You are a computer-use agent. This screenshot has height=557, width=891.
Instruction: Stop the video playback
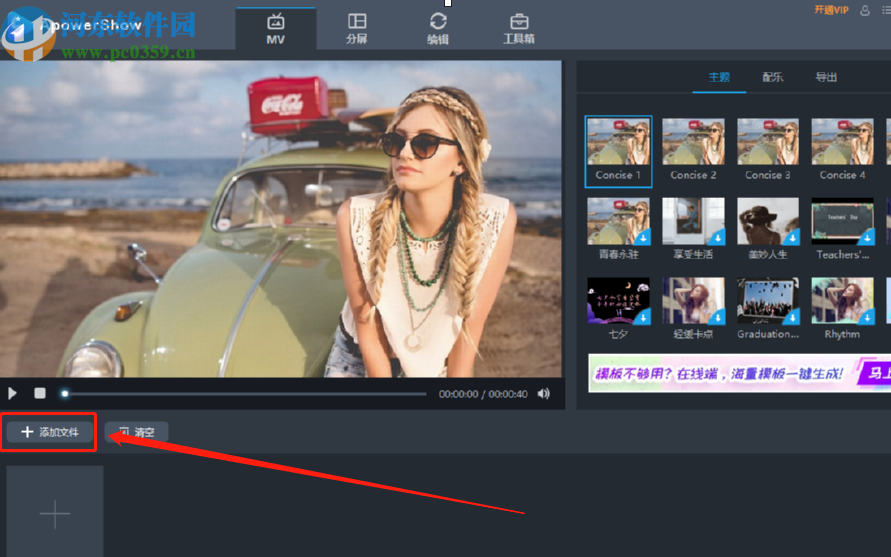tap(40, 393)
